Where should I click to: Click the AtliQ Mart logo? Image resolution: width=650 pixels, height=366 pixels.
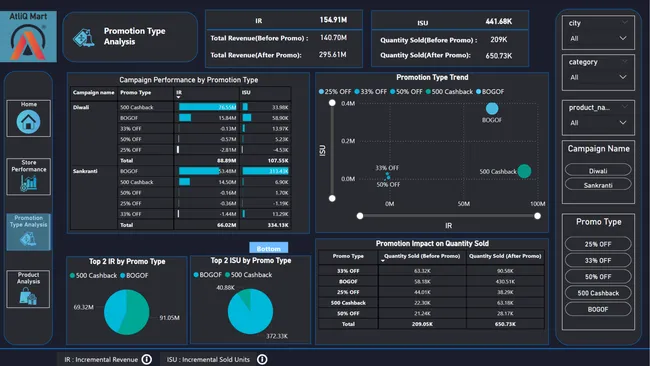(x=28, y=37)
